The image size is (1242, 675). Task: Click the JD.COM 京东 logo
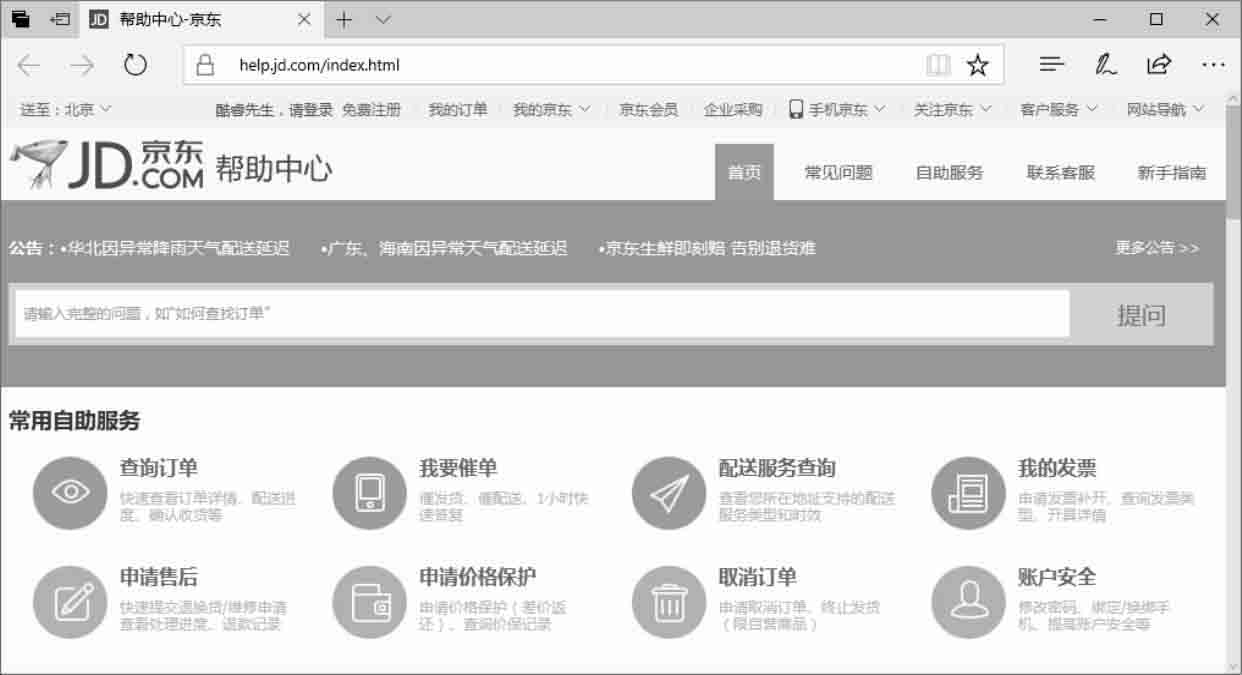click(106, 165)
